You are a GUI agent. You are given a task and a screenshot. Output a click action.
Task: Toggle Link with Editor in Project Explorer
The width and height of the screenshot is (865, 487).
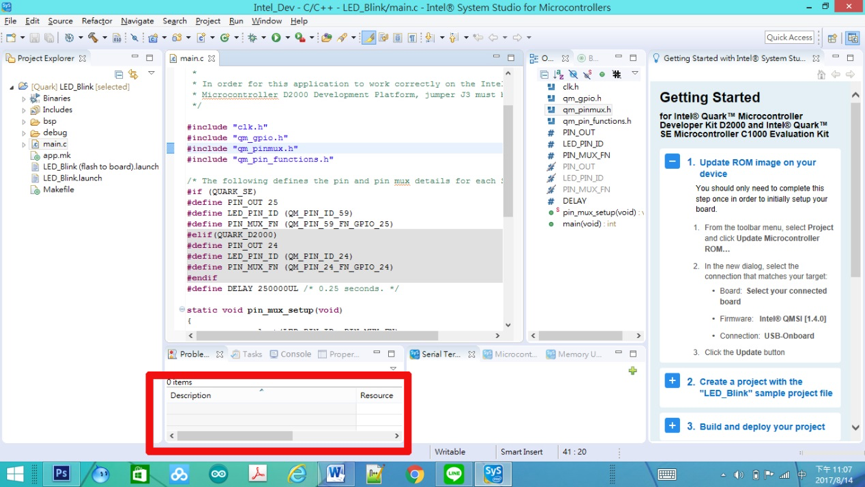[x=133, y=73]
